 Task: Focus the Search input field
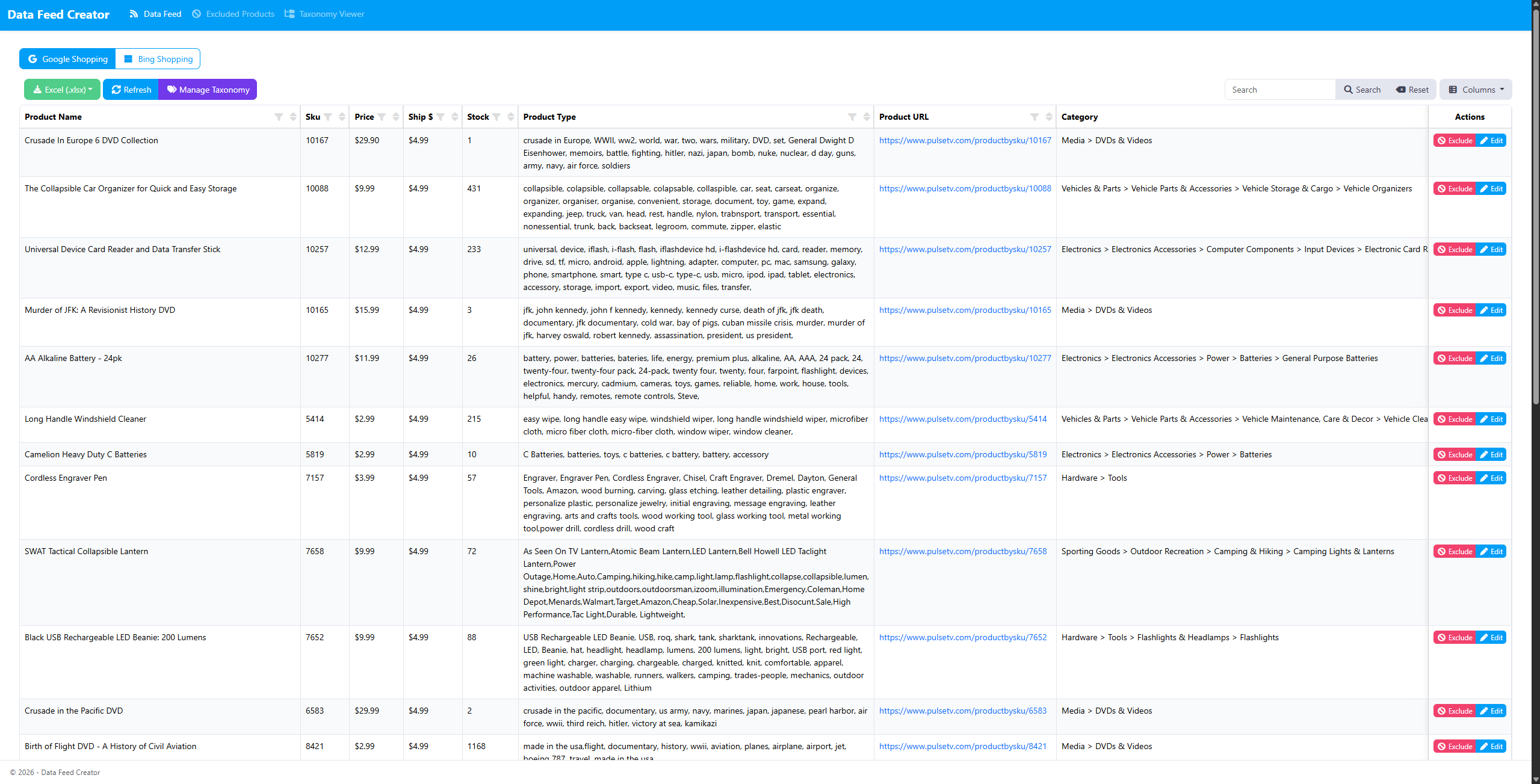tap(1280, 90)
